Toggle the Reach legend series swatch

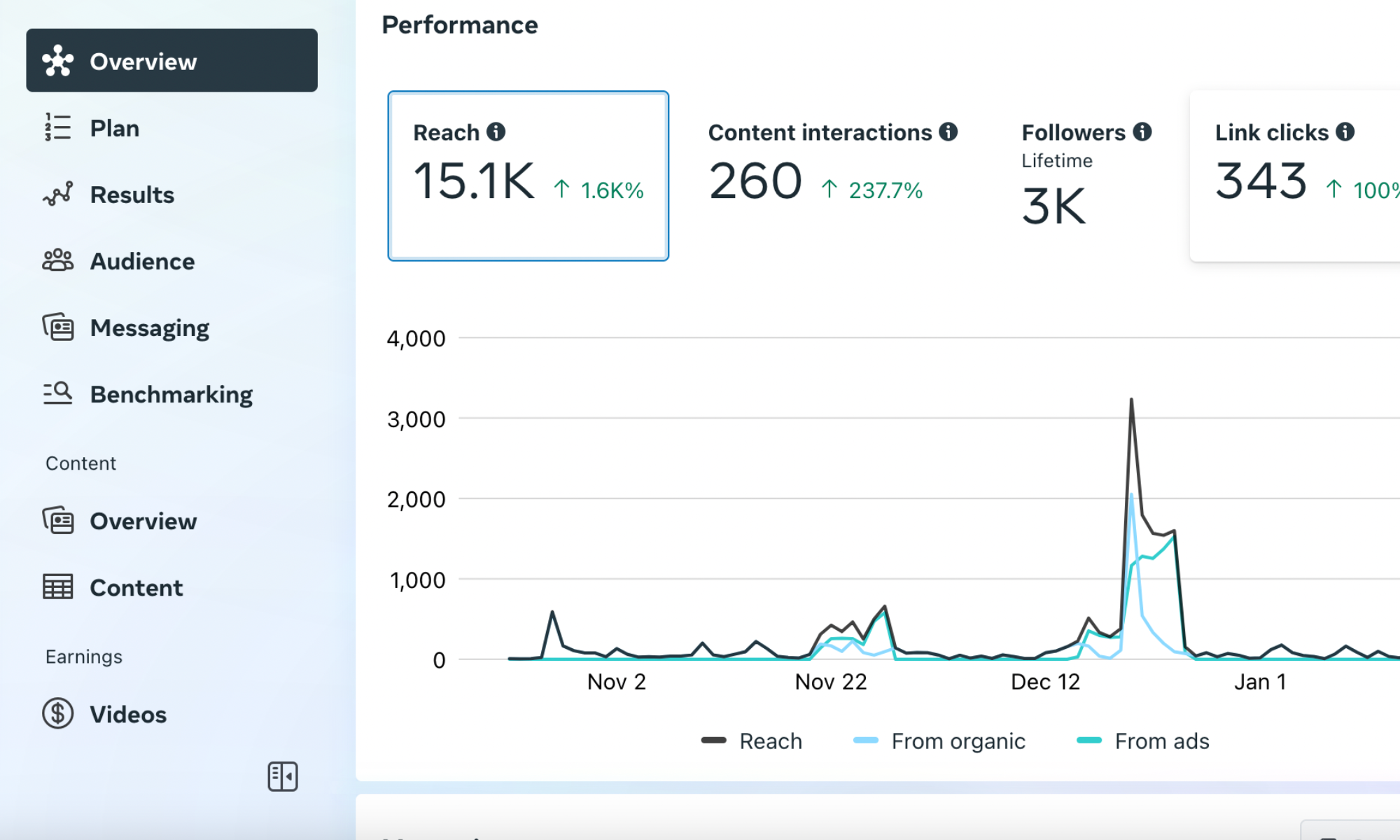click(x=714, y=741)
